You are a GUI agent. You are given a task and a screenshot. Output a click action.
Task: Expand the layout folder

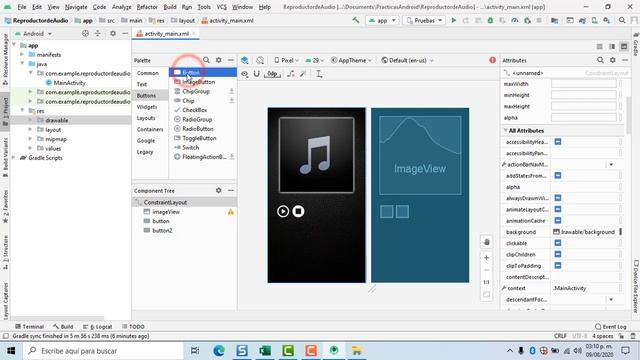point(30,130)
